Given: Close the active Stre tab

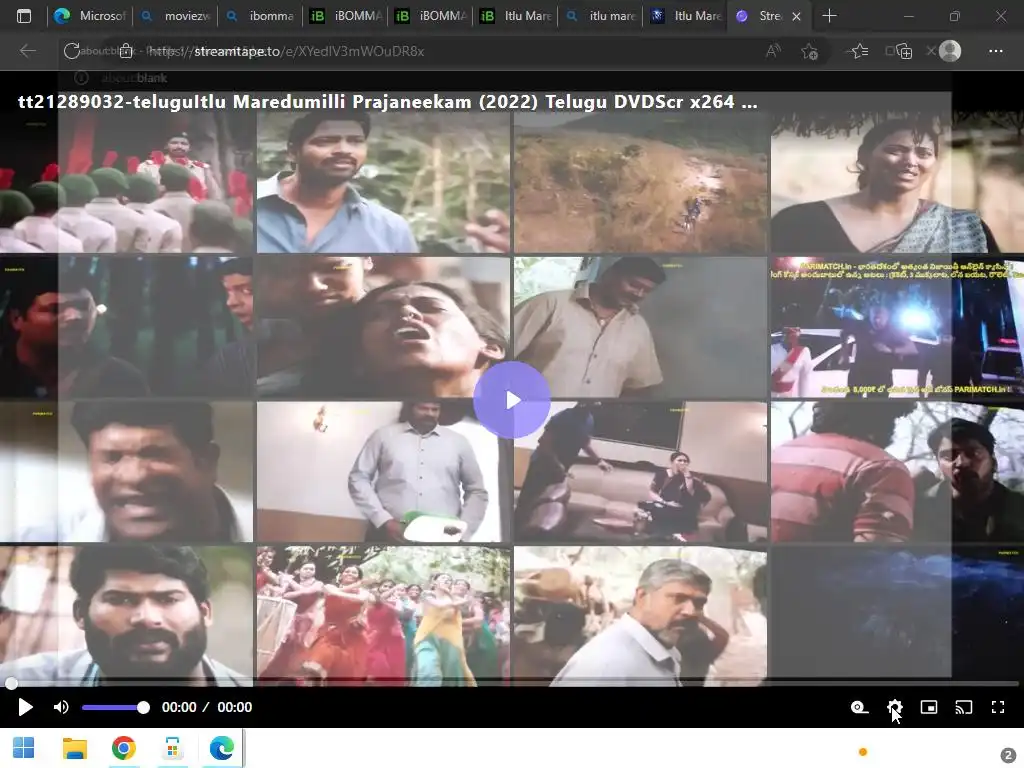Looking at the screenshot, I should tap(796, 16).
